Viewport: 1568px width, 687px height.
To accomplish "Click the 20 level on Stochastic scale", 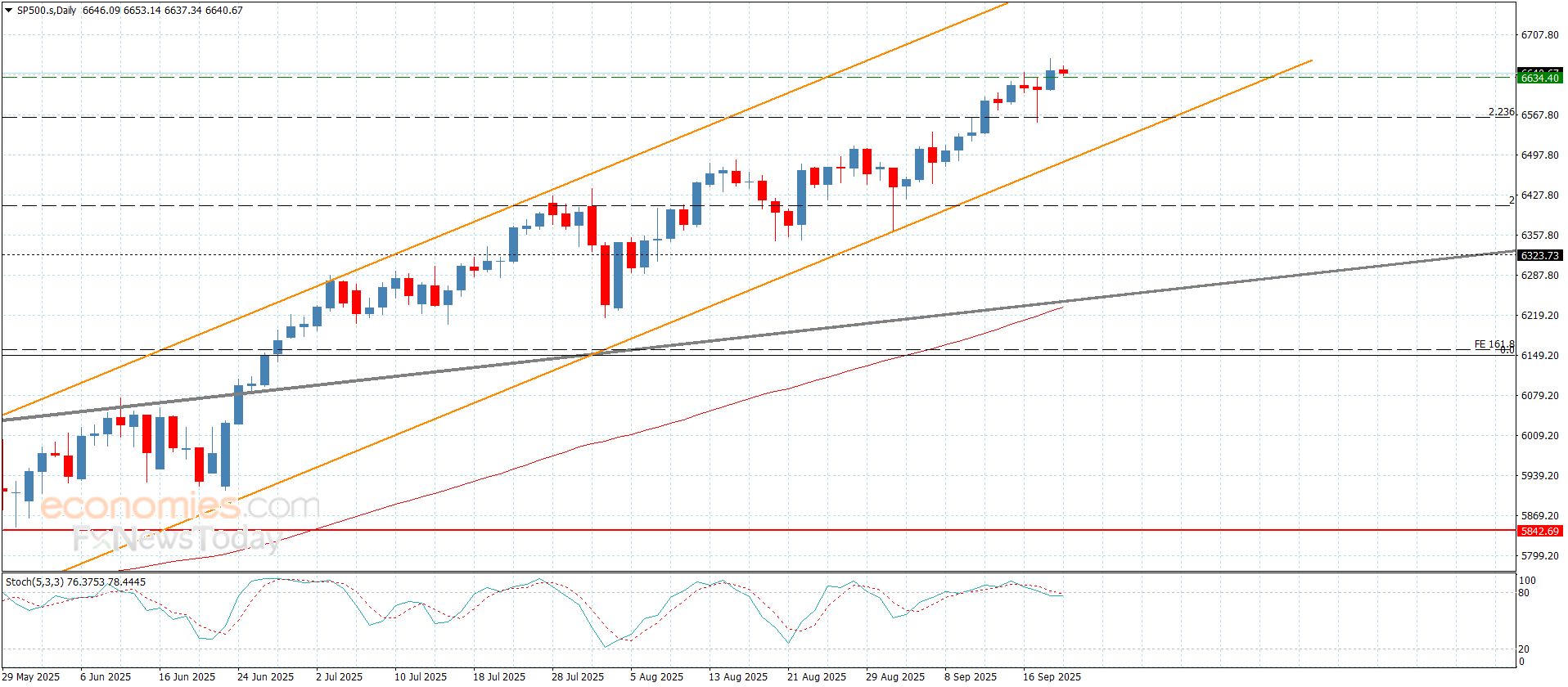I will point(1524,650).
